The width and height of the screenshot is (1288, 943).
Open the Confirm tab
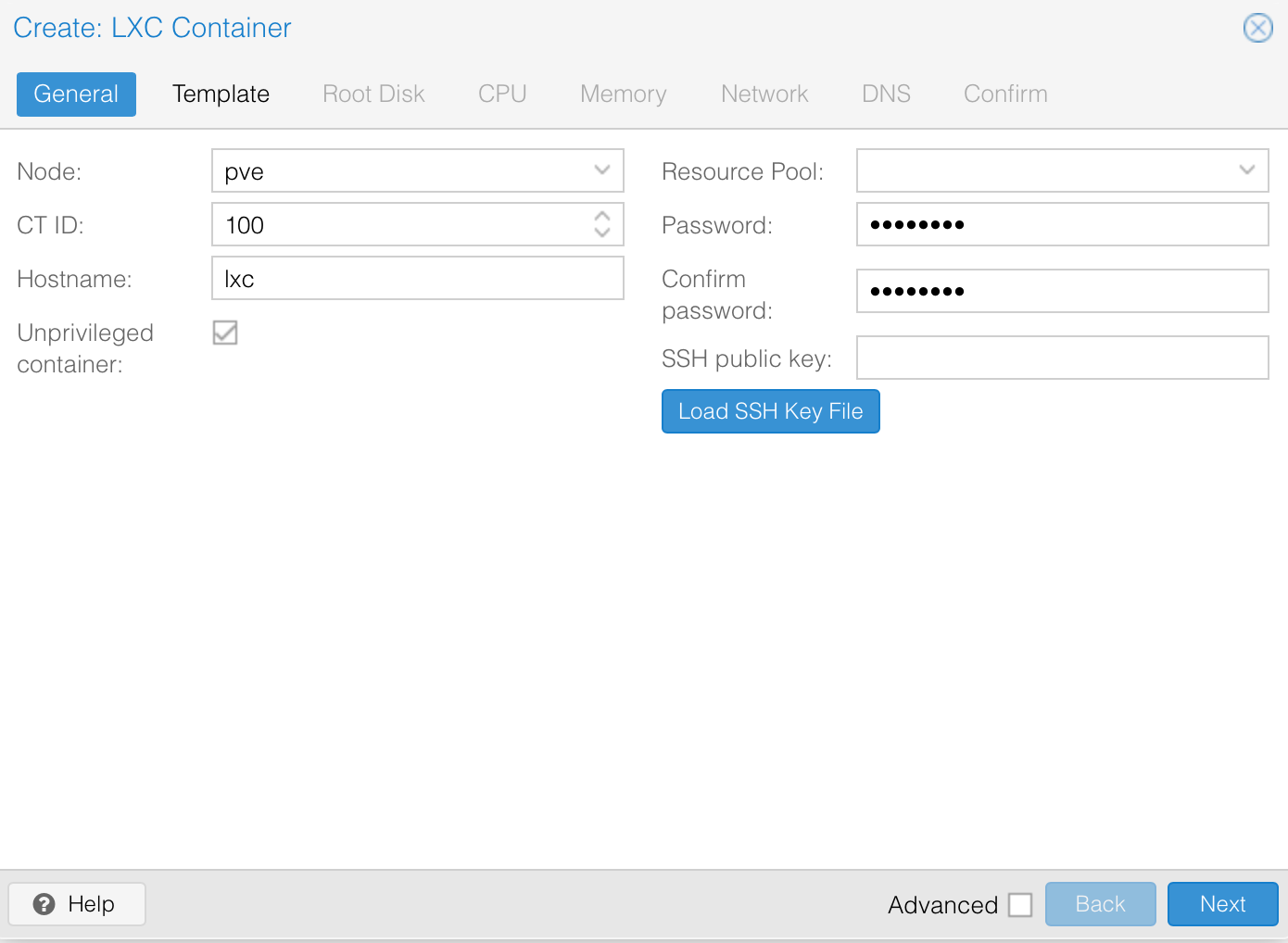[x=1005, y=94]
